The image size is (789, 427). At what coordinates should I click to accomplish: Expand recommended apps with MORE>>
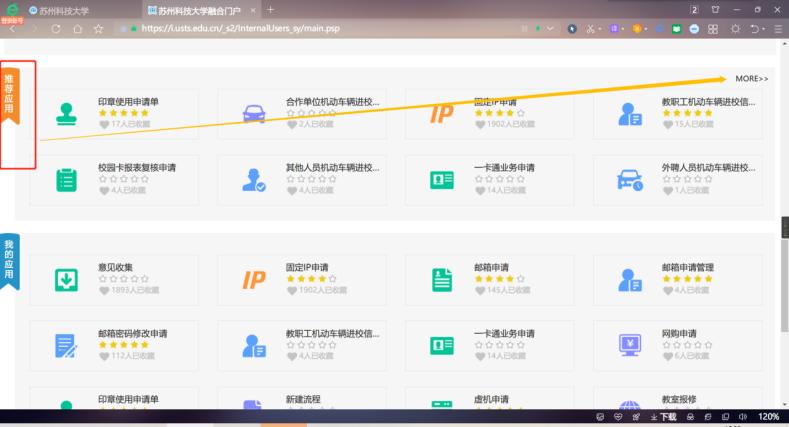(752, 78)
